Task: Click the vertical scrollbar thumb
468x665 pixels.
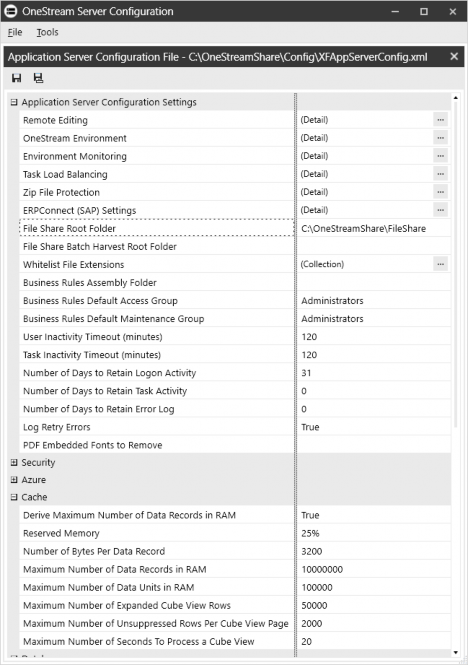Action: [x=456, y=265]
